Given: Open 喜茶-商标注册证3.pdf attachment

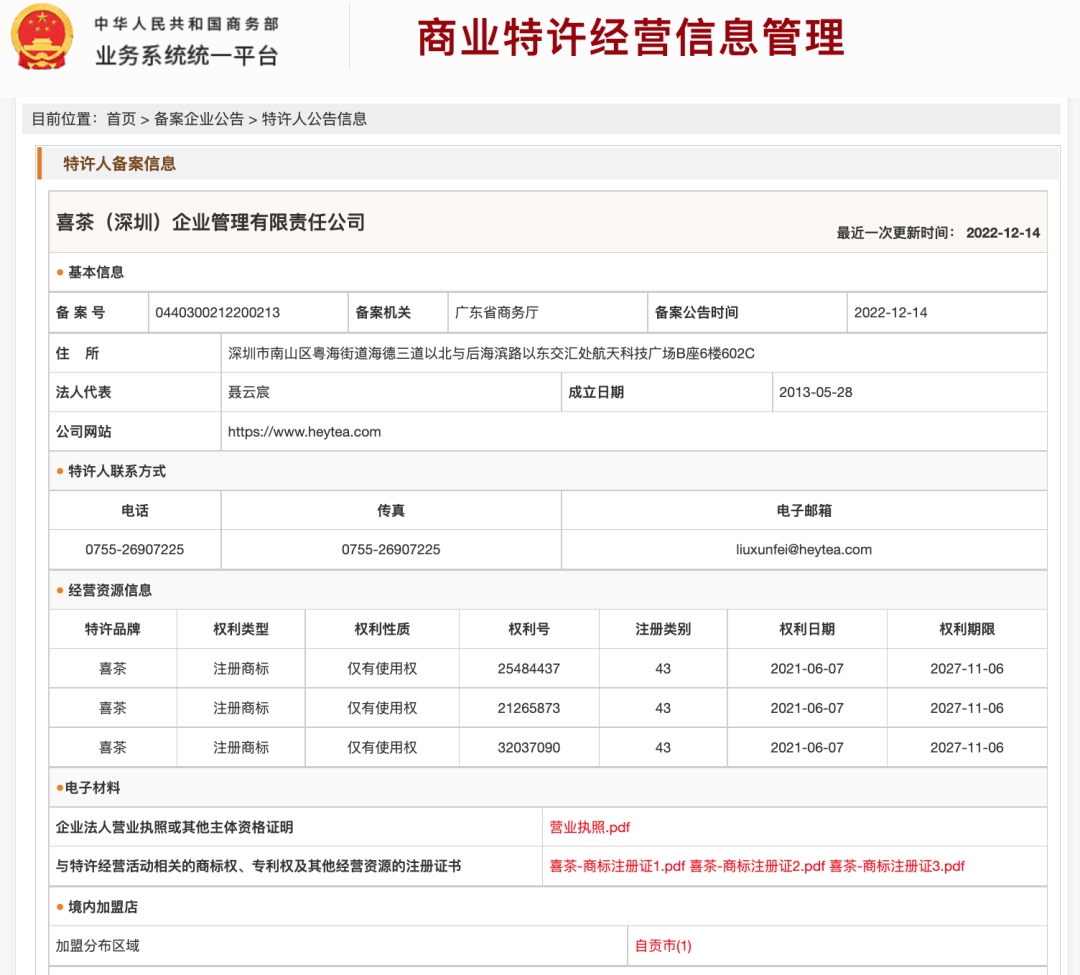Looking at the screenshot, I should point(897,866).
